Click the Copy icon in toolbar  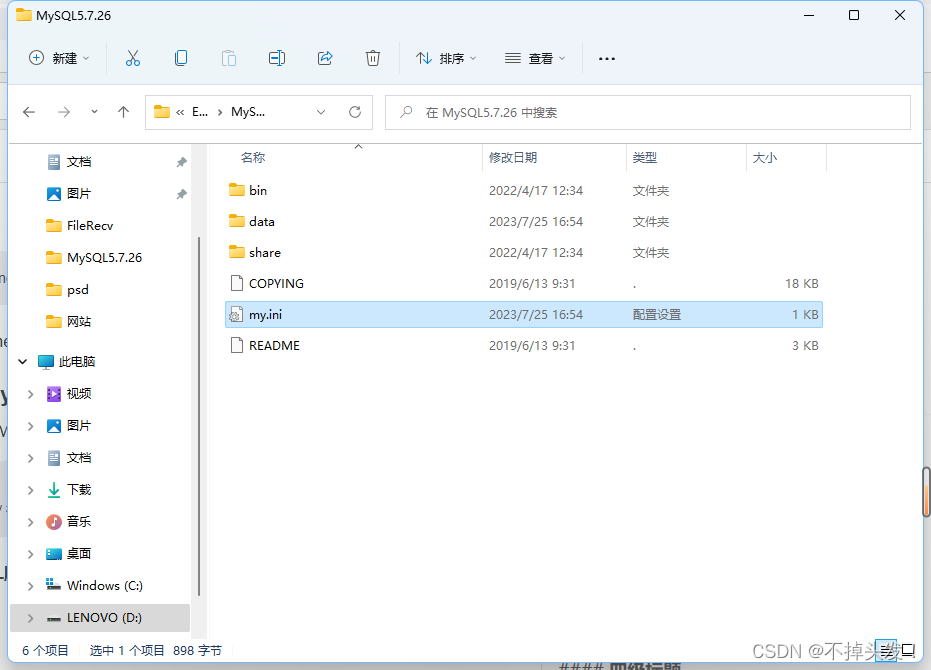(x=181, y=58)
